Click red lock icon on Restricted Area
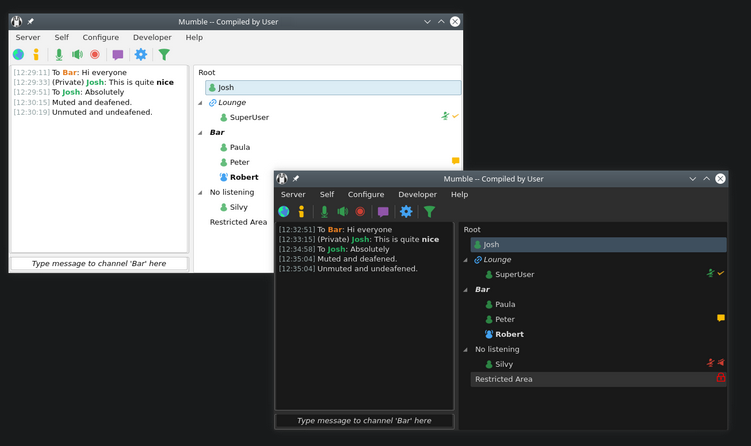Screen dimensions: 751x446 pyautogui.click(x=721, y=378)
